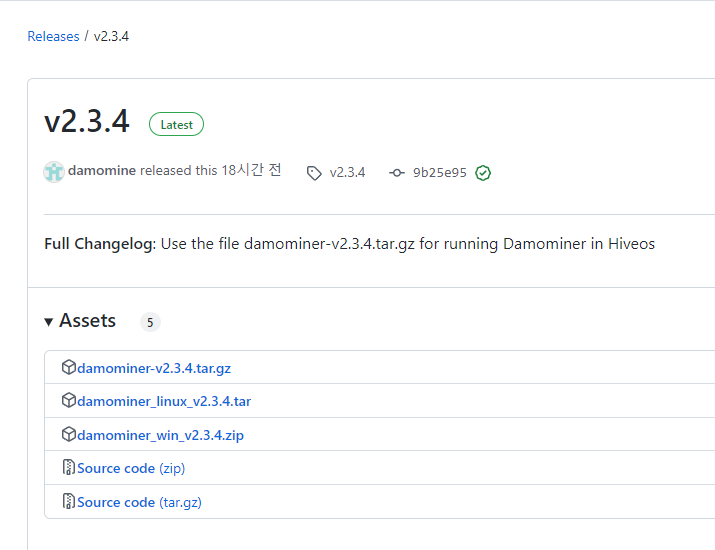Open commit 9b25e95
The image size is (715, 550).
tap(440, 172)
